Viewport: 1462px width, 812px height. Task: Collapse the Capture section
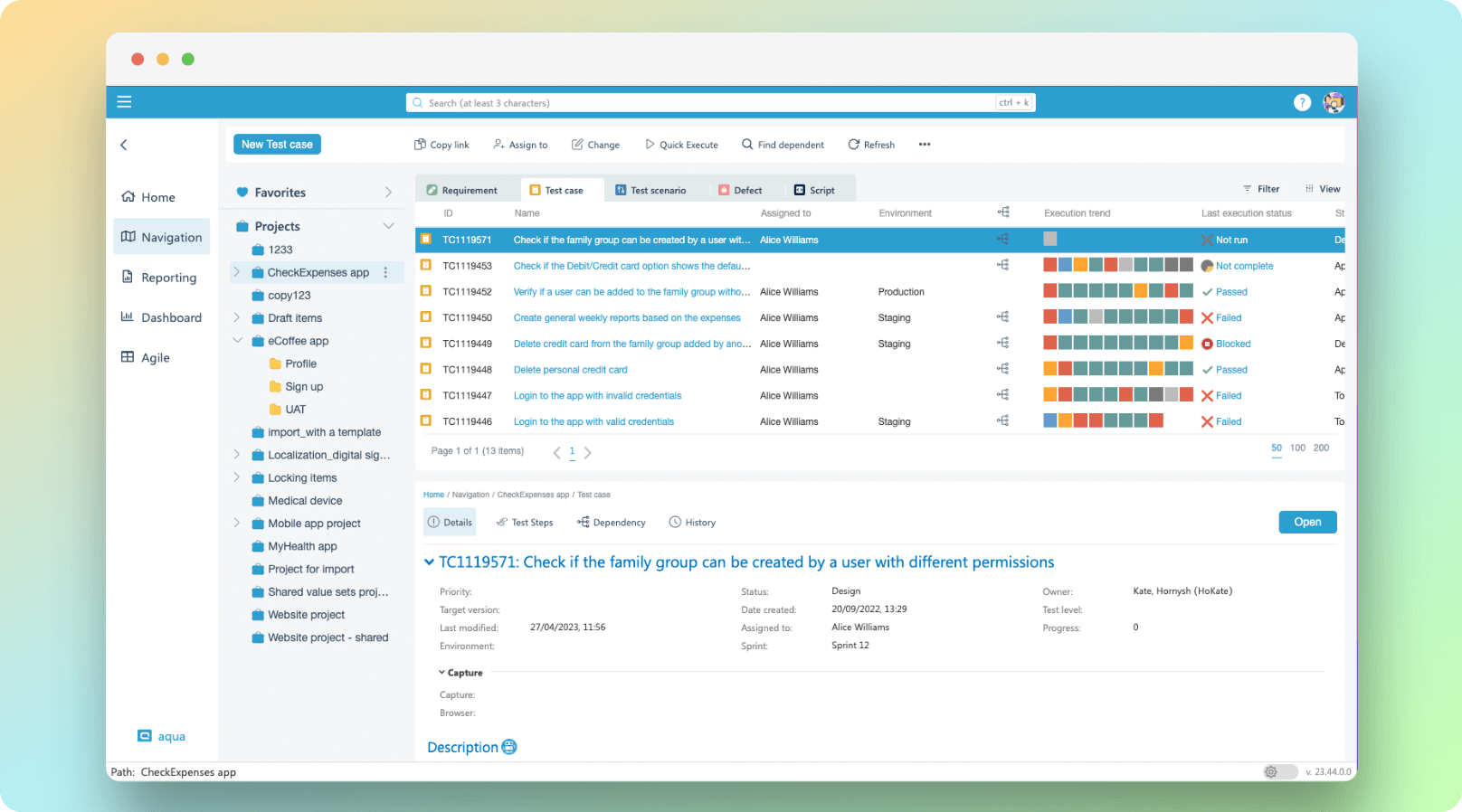click(441, 673)
